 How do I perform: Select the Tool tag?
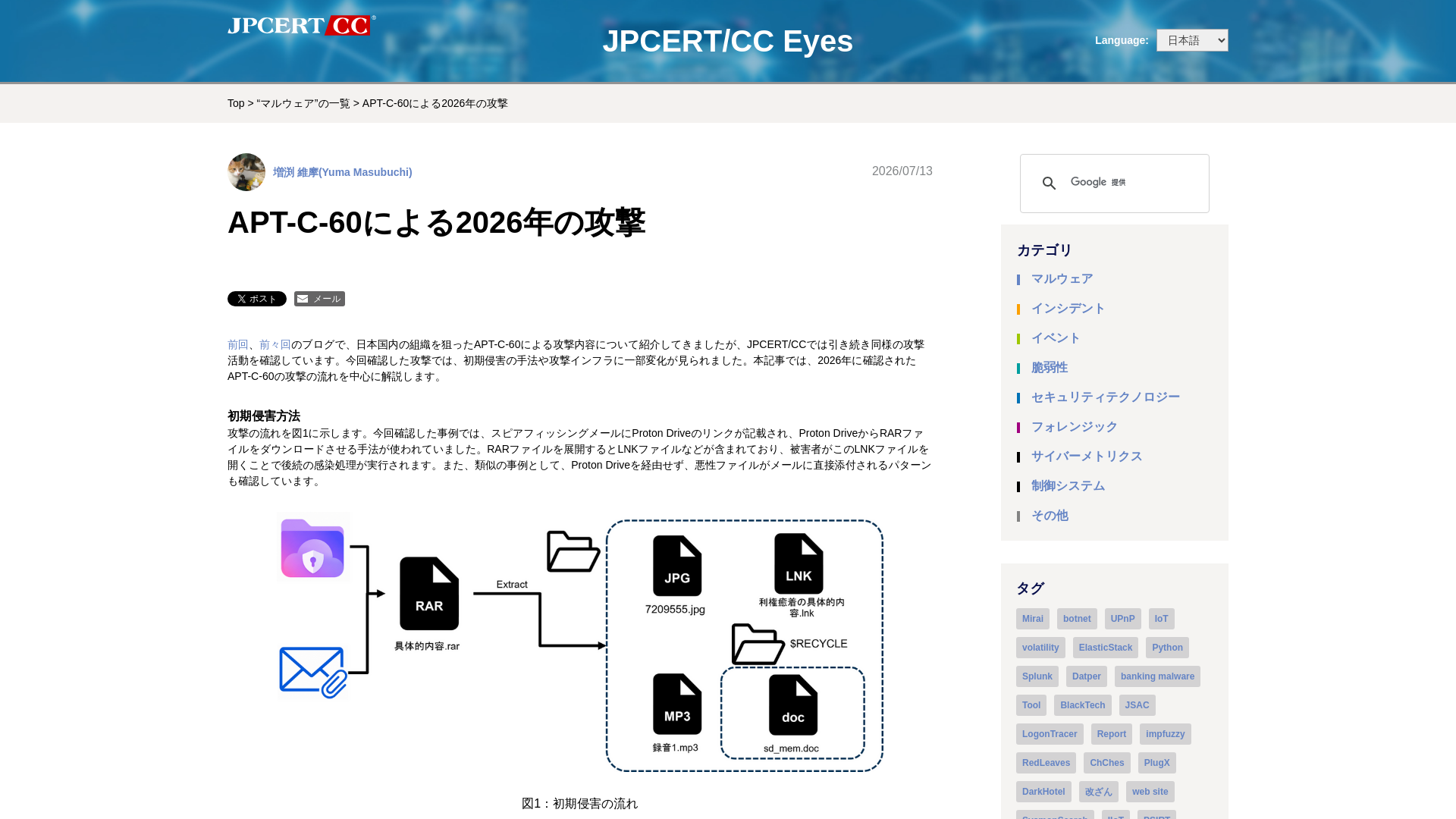(x=1031, y=705)
